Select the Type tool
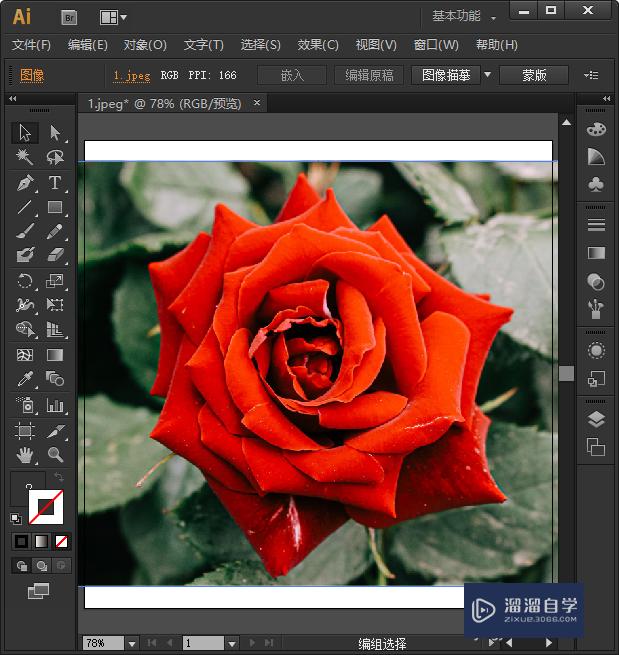619x655 pixels. [x=55, y=183]
